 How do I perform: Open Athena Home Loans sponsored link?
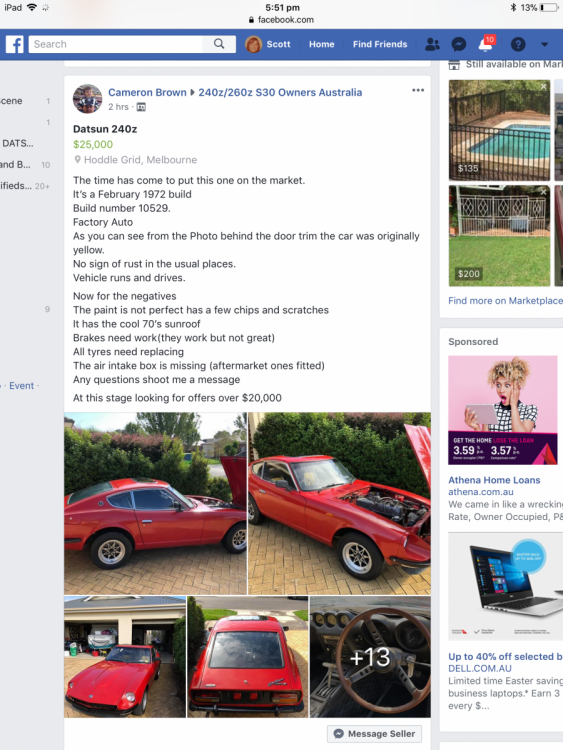(494, 480)
